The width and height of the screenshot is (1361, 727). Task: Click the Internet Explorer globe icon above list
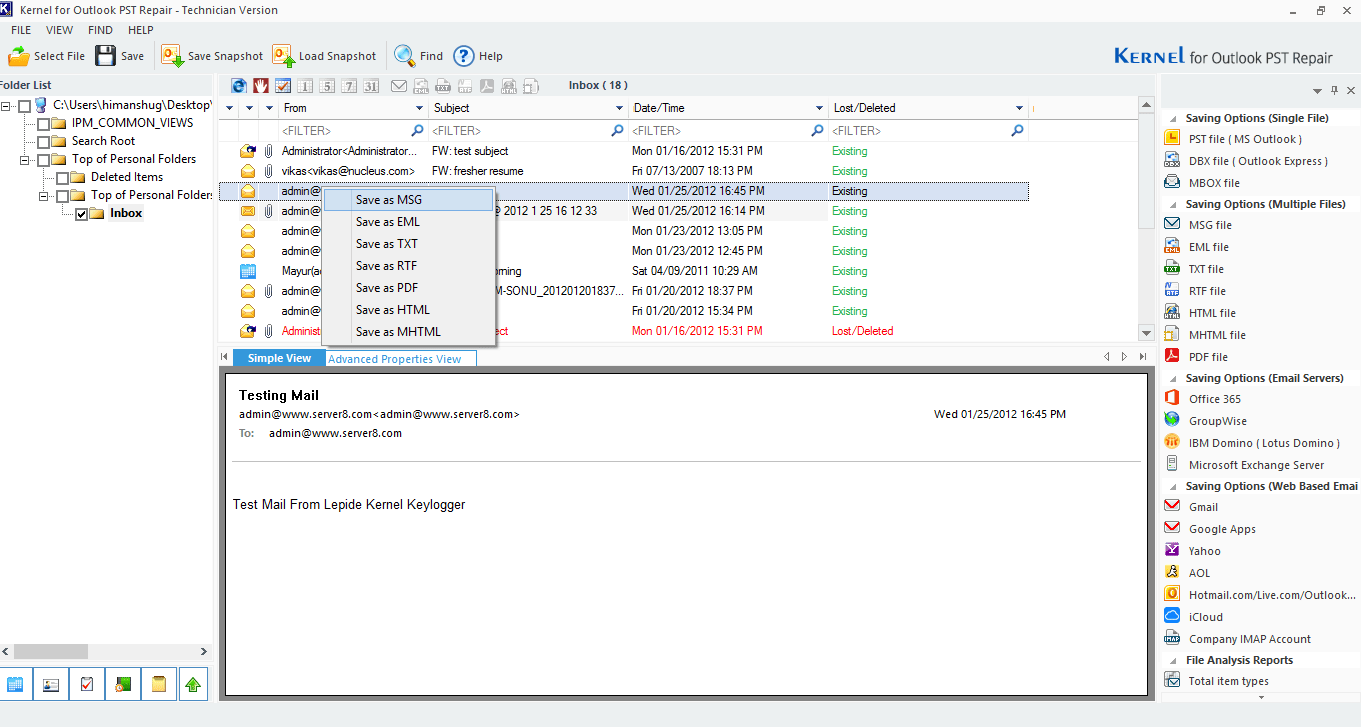click(238, 86)
